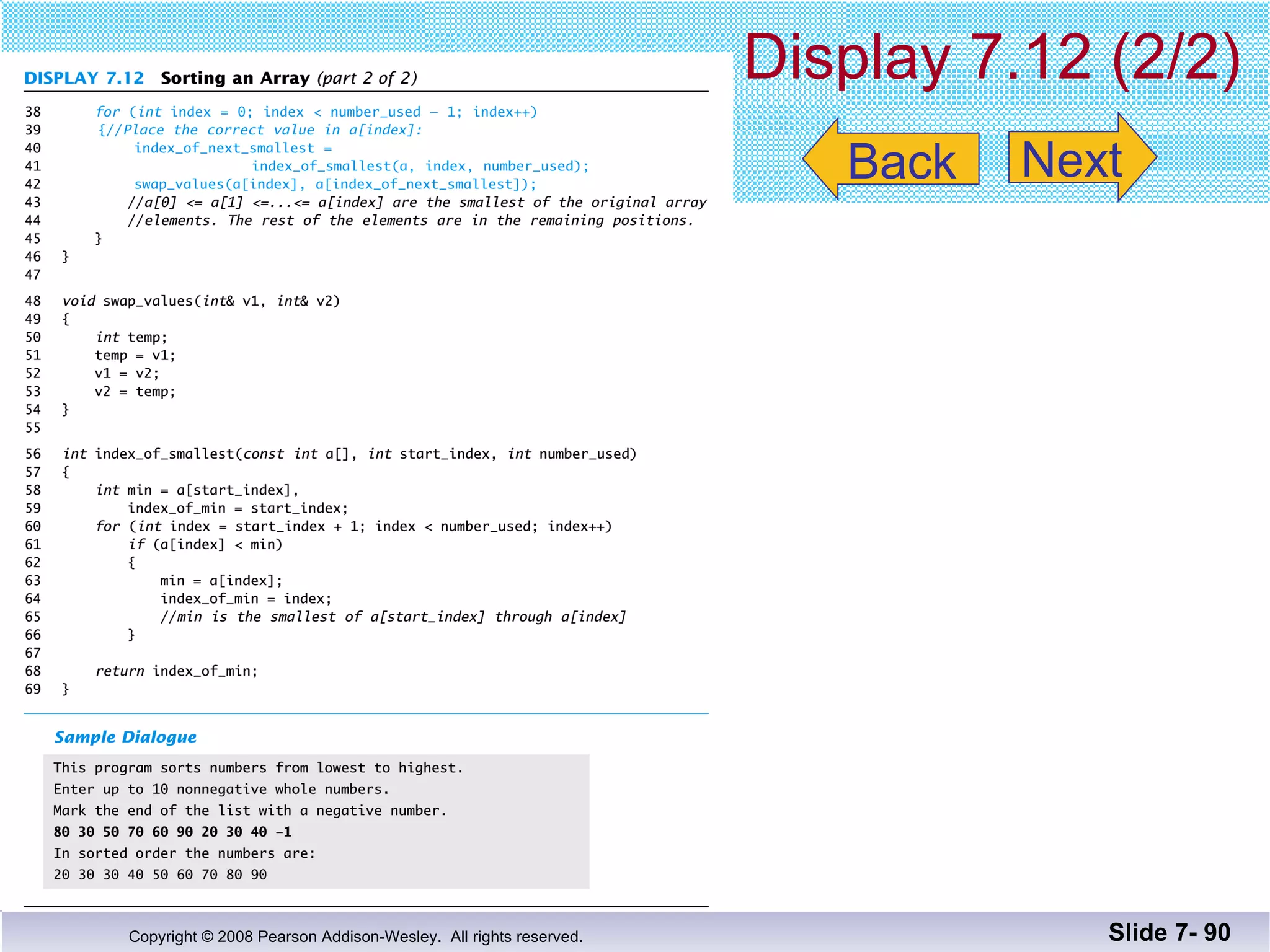Image resolution: width=1270 pixels, height=952 pixels.
Task: Click the 'Sample Dialogue' heading
Action: coord(125,737)
